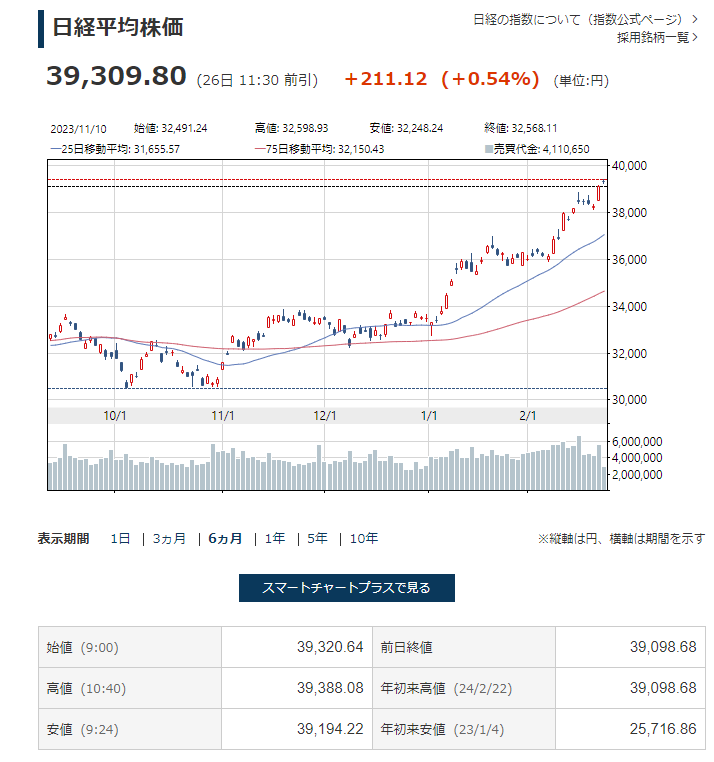Switch chart period to 3ヵ月
Viewport: 714px width, 762px height.
point(169,538)
